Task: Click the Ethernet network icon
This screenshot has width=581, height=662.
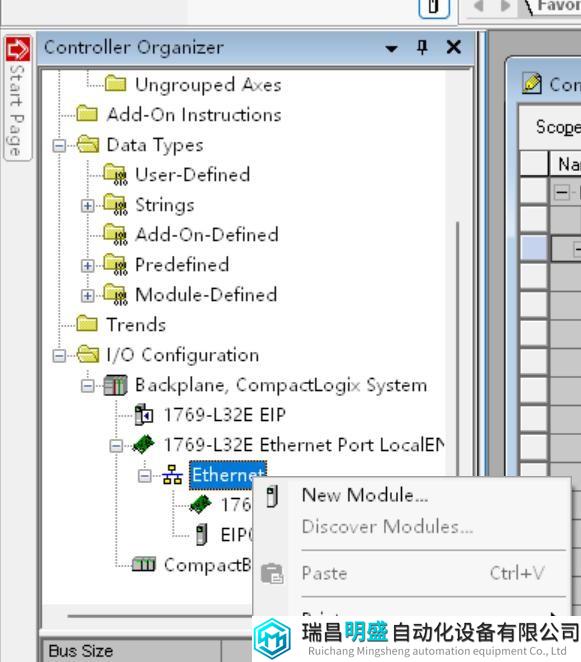Action: [172, 475]
